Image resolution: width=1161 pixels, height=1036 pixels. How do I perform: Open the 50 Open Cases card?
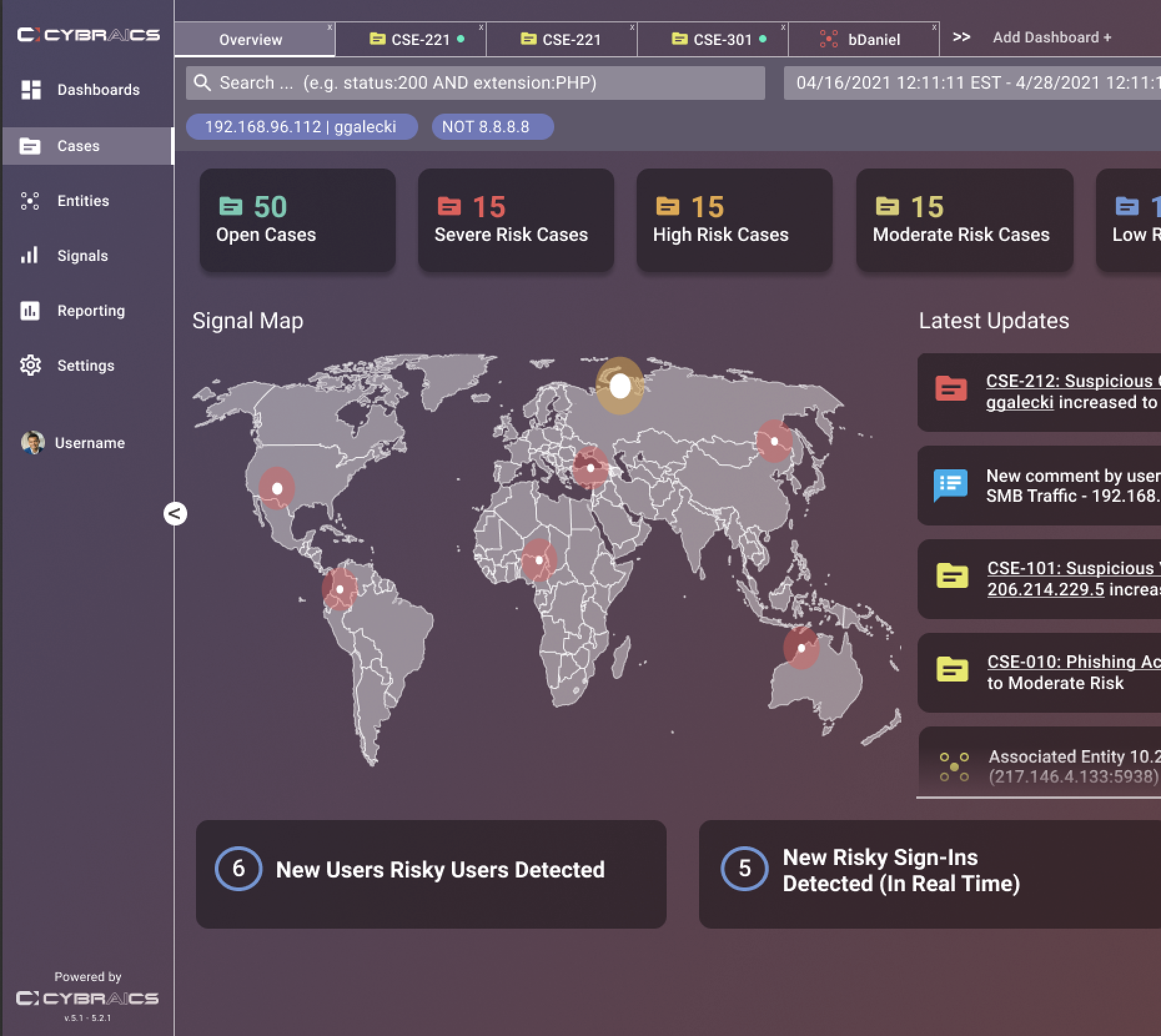(x=298, y=220)
